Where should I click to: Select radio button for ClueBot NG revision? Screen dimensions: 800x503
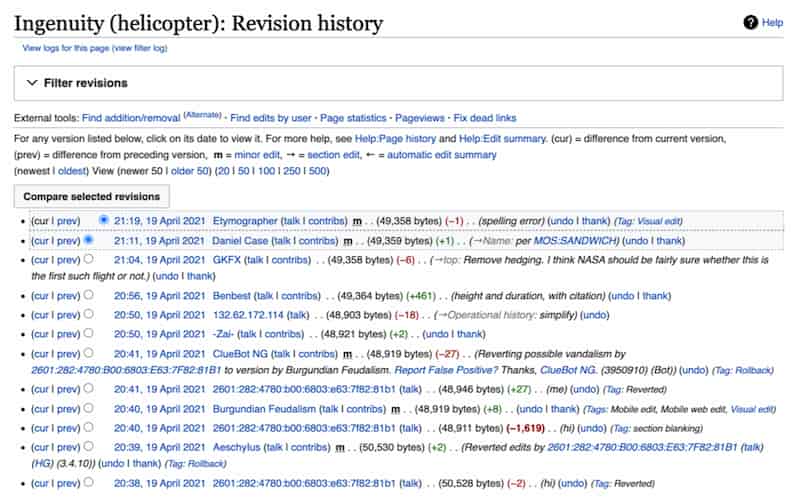[89, 353]
